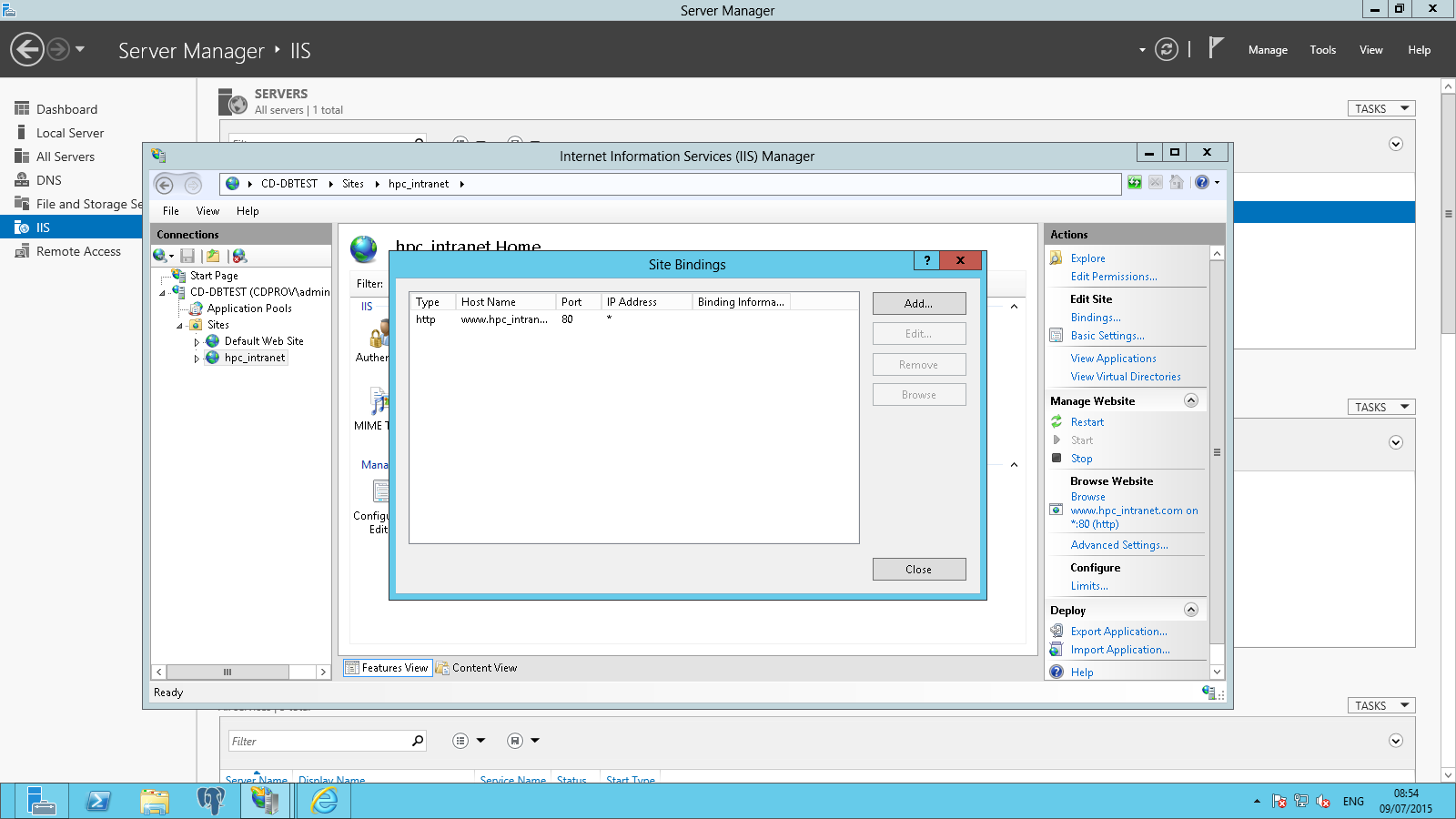Click the Host Name column header

[505, 301]
